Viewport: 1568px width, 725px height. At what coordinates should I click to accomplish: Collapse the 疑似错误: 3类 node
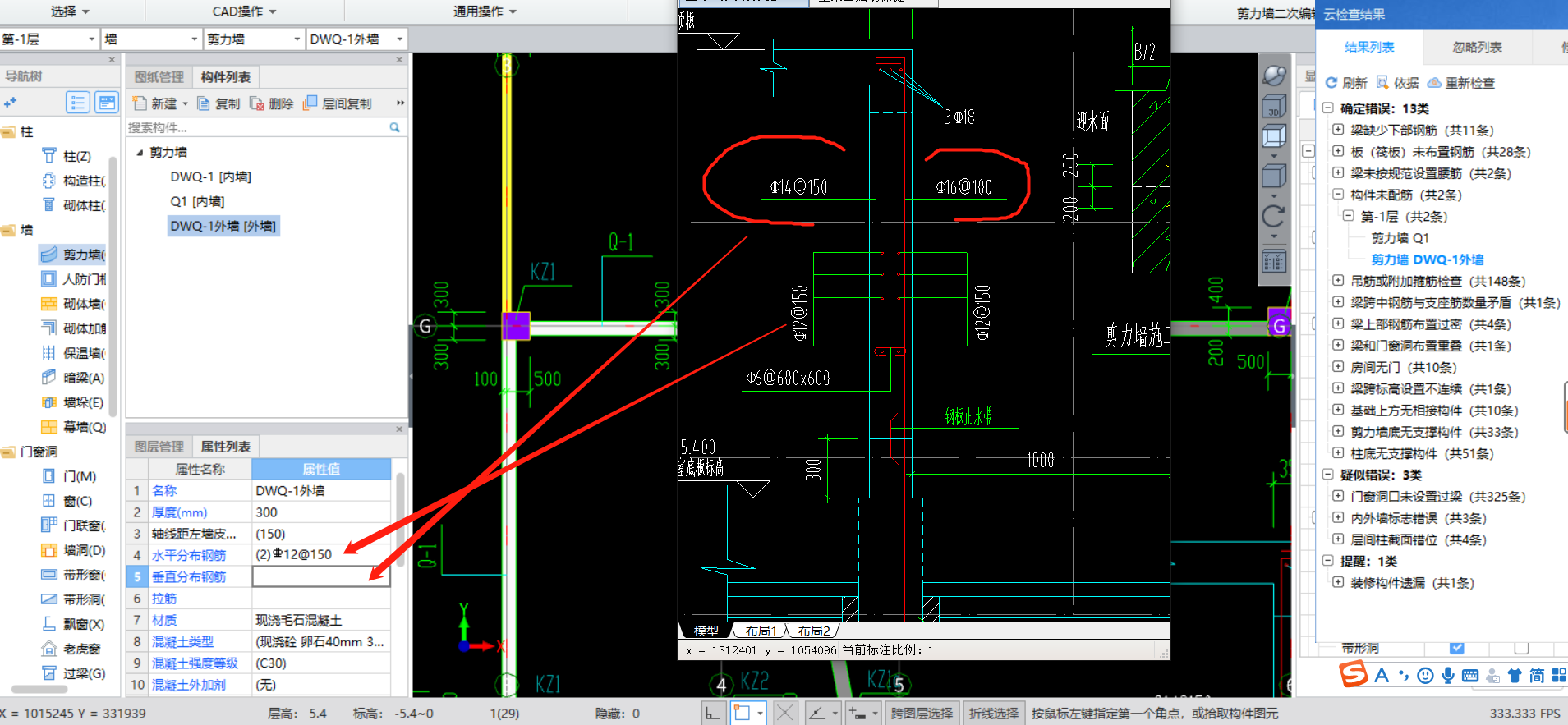(1327, 475)
